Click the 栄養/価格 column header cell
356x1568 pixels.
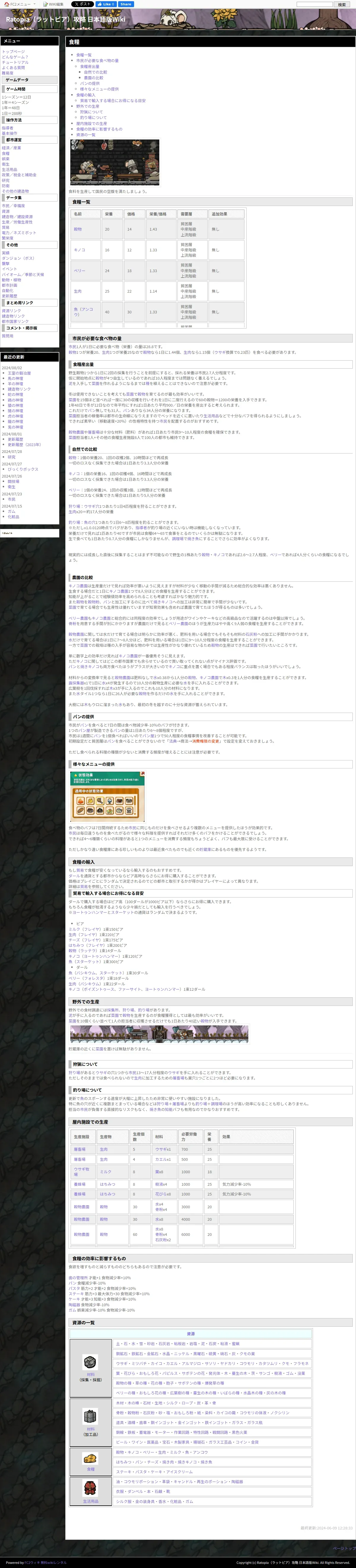click(x=162, y=214)
